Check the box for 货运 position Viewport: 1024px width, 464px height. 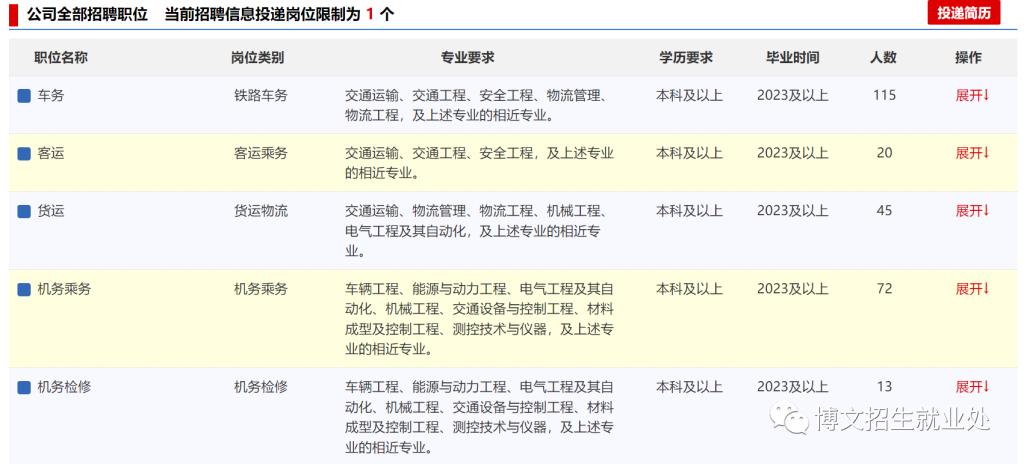(x=24, y=212)
